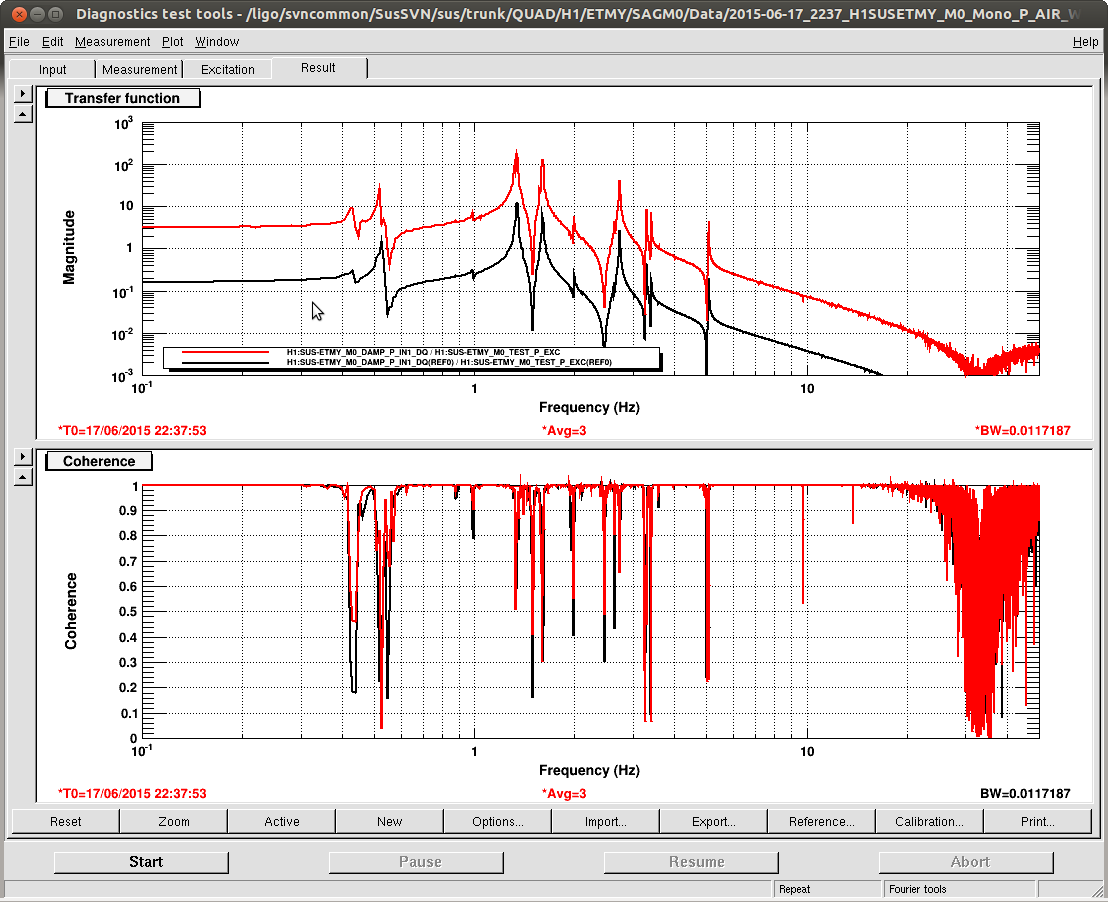
Task: Expand options panel for Coherence plot
Action: click(23, 457)
